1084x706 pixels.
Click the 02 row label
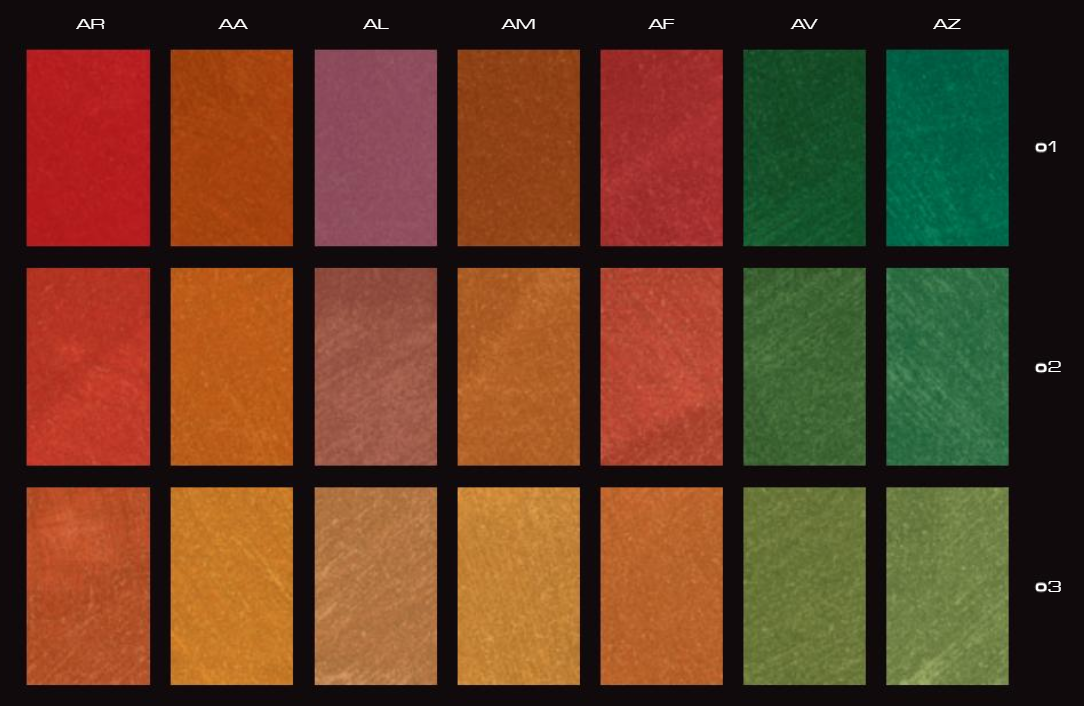pyautogui.click(x=1047, y=367)
